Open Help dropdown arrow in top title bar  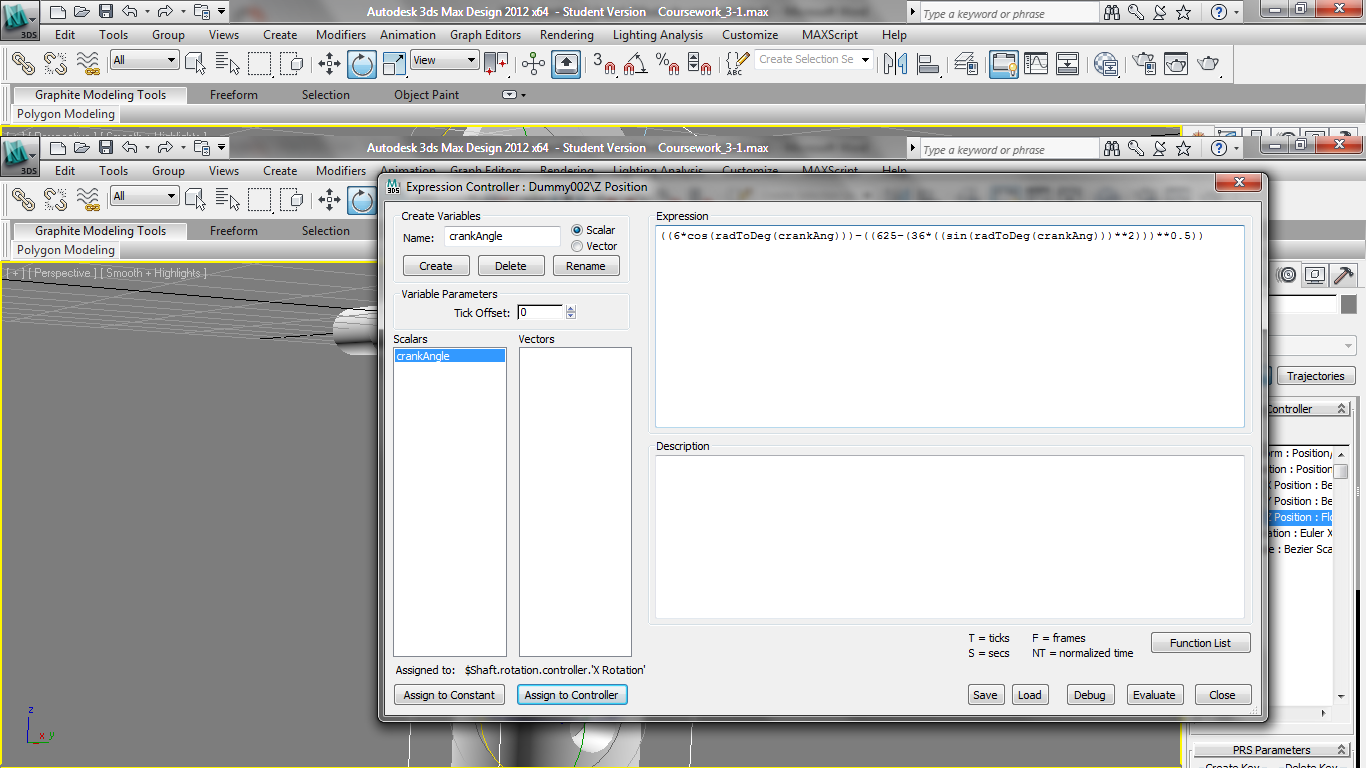pyautogui.click(x=1237, y=12)
